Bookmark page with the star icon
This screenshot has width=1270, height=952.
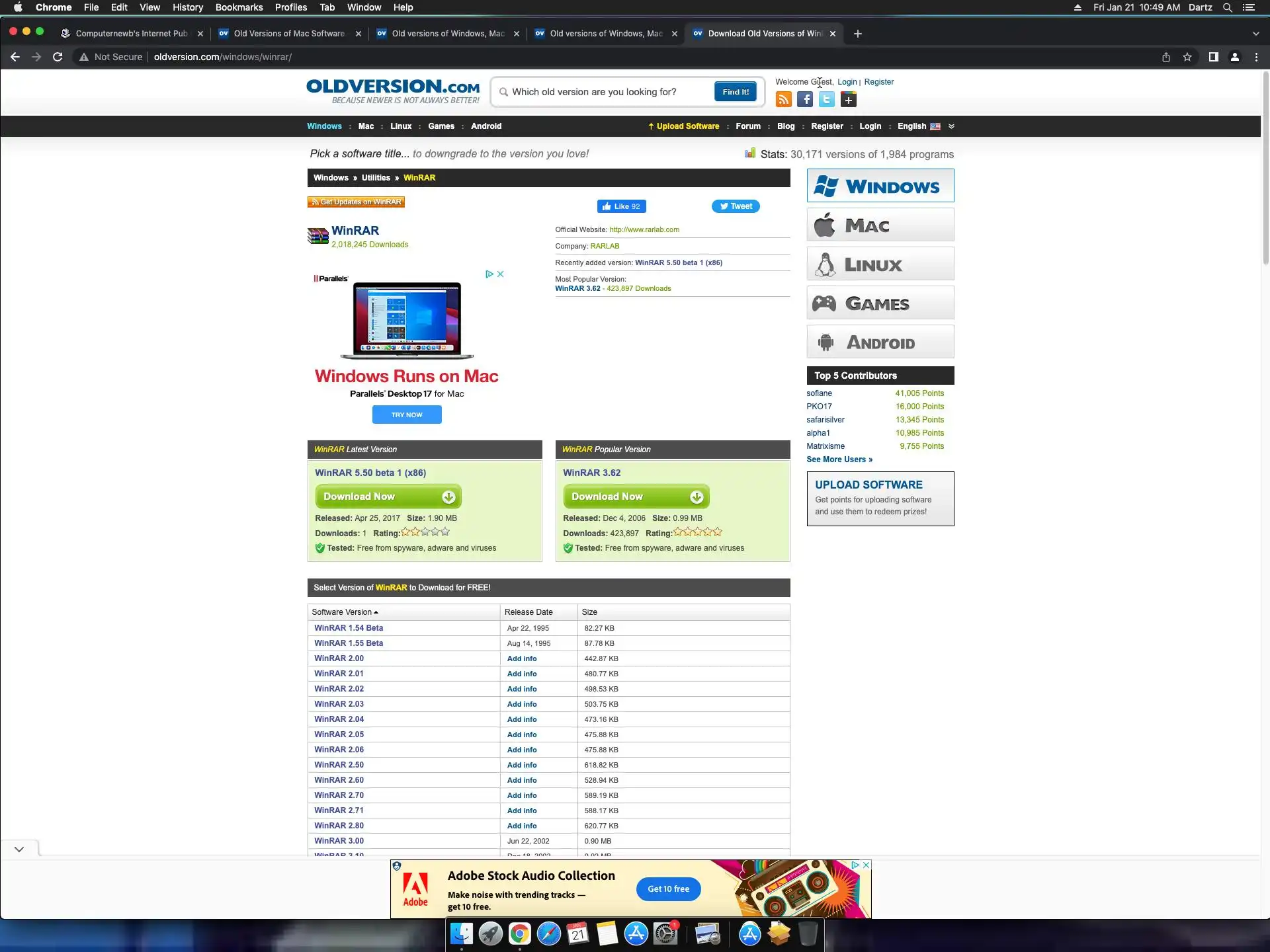(x=1187, y=57)
